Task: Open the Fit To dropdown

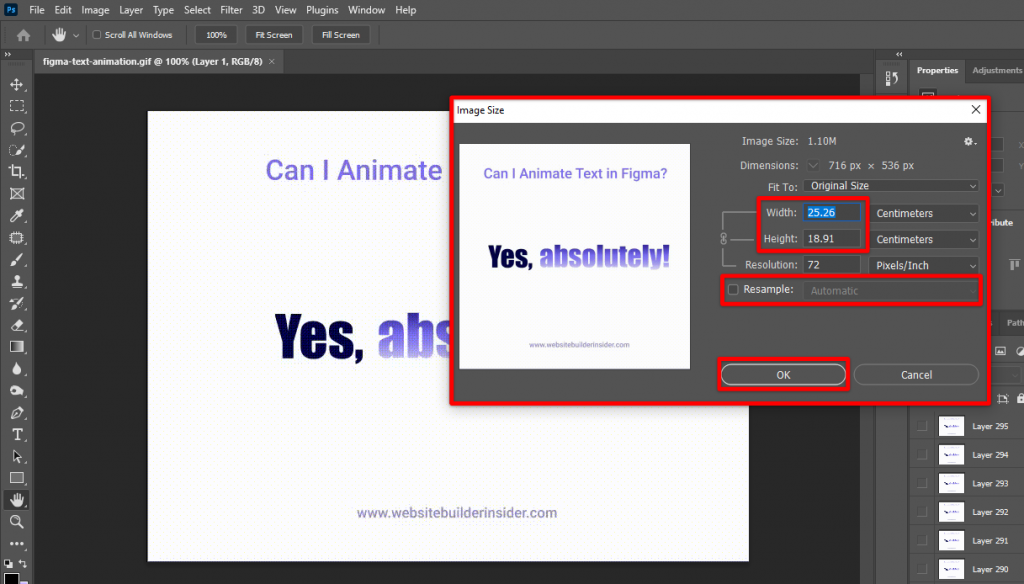Action: point(891,186)
